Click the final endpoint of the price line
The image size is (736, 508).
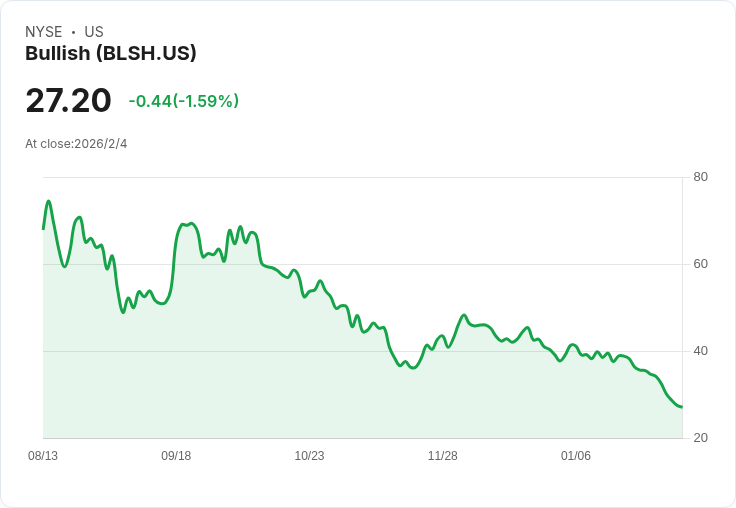coord(682,407)
